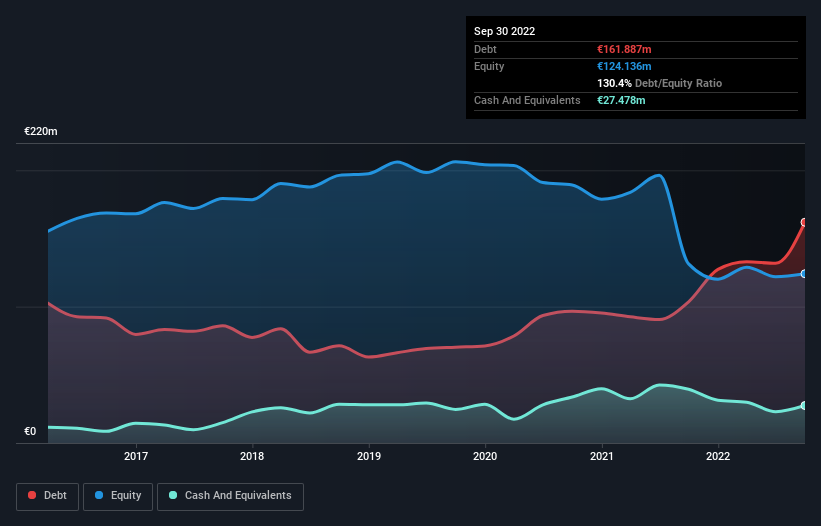Select the 2022 x-axis label

click(x=718, y=456)
